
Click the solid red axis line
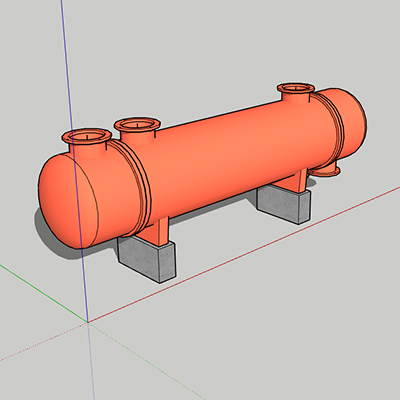pyautogui.click(x=243, y=255)
